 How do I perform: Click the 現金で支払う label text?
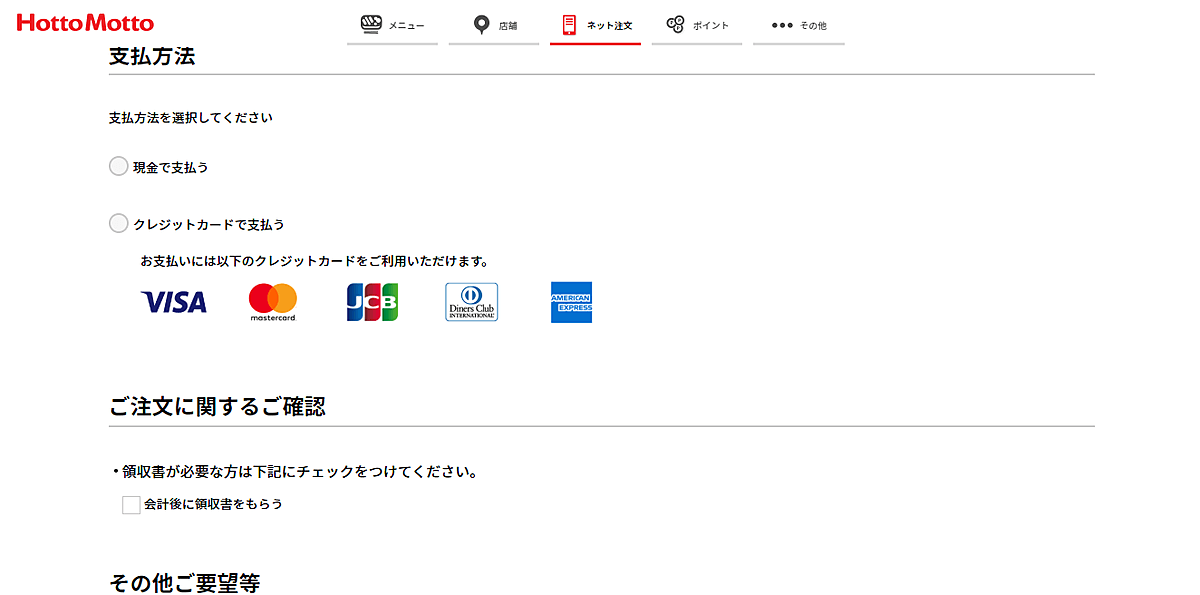[171, 168]
